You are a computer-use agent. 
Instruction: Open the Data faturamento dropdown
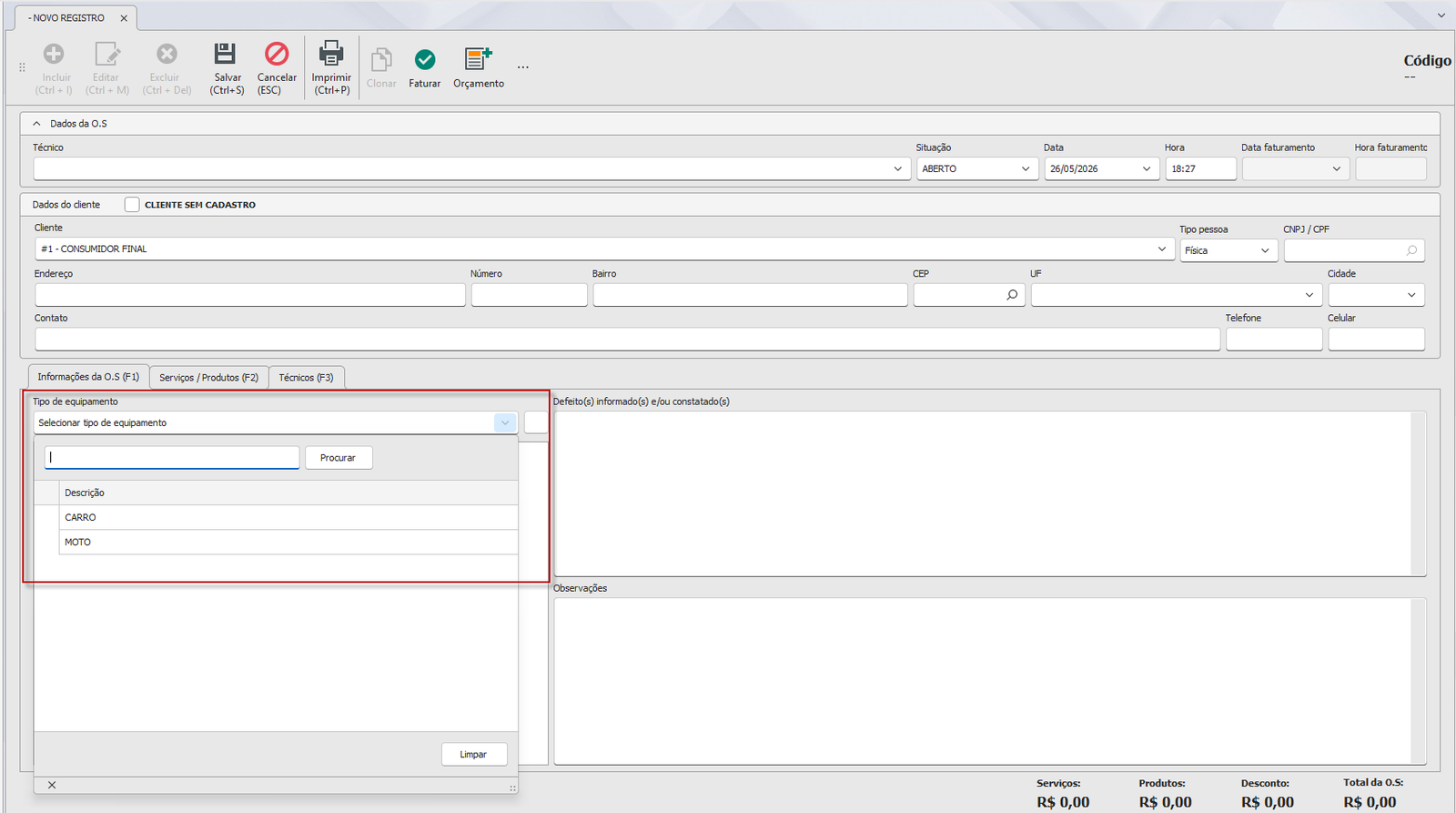[x=1337, y=168]
